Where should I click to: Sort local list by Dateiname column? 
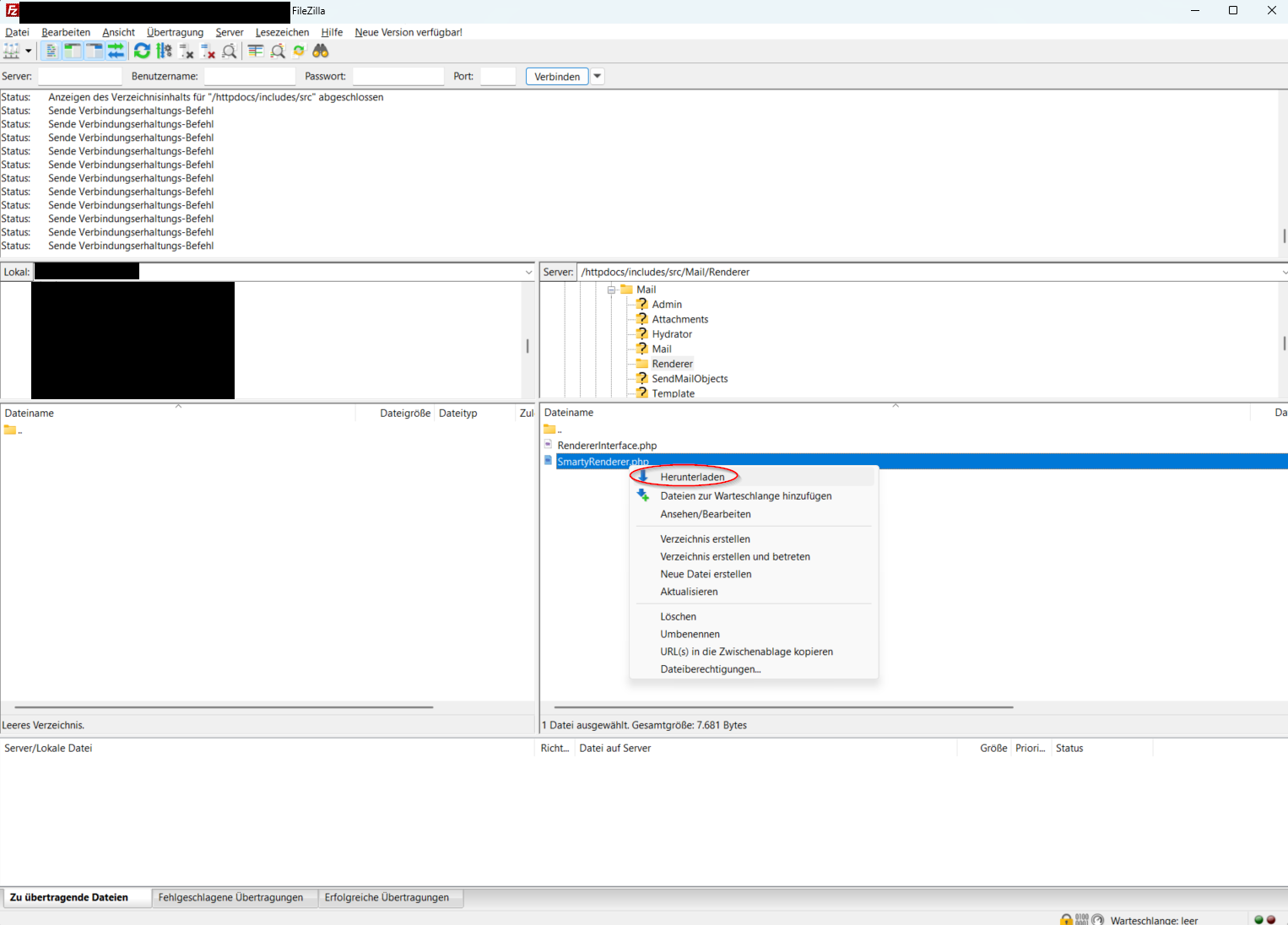pyautogui.click(x=178, y=413)
